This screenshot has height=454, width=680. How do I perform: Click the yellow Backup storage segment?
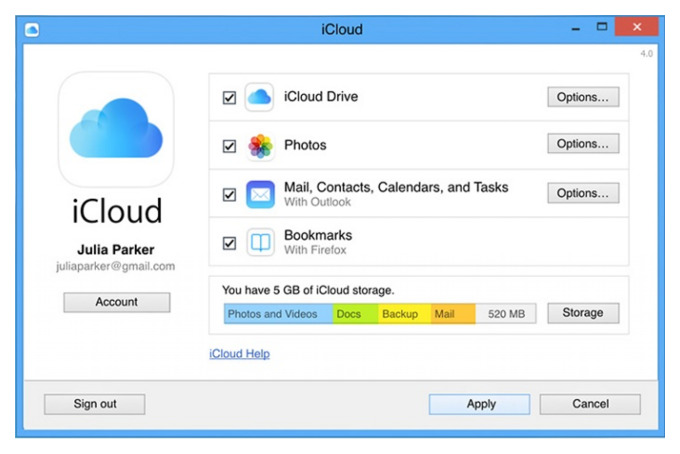(404, 314)
